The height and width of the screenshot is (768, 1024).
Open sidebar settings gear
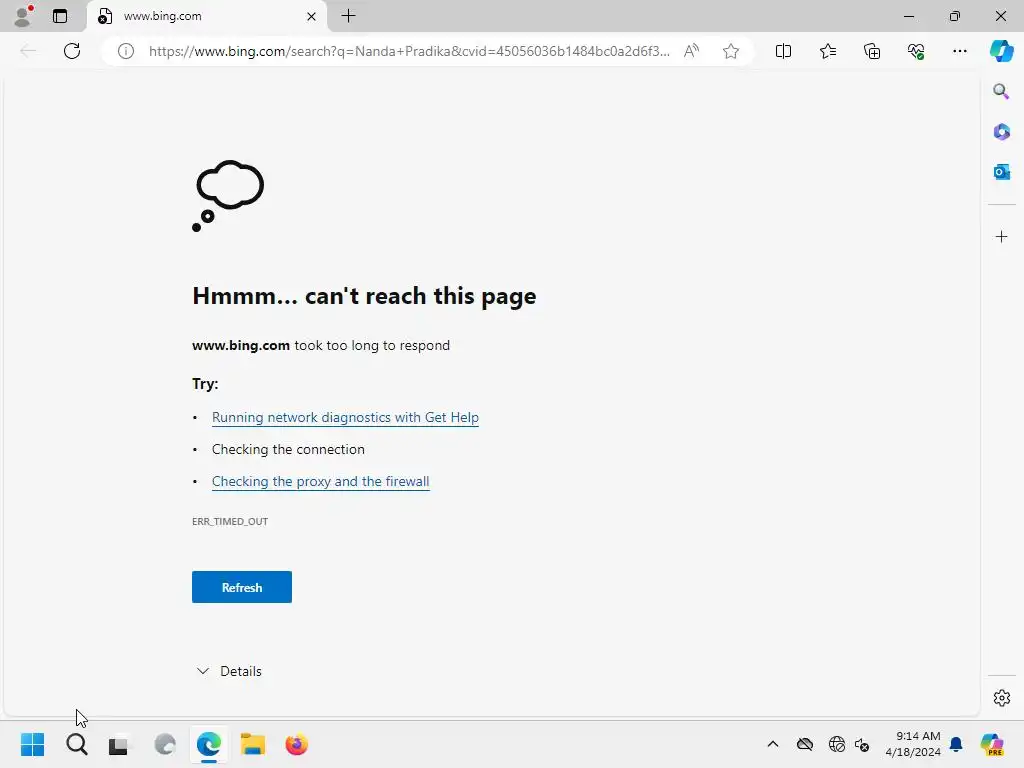click(1001, 698)
